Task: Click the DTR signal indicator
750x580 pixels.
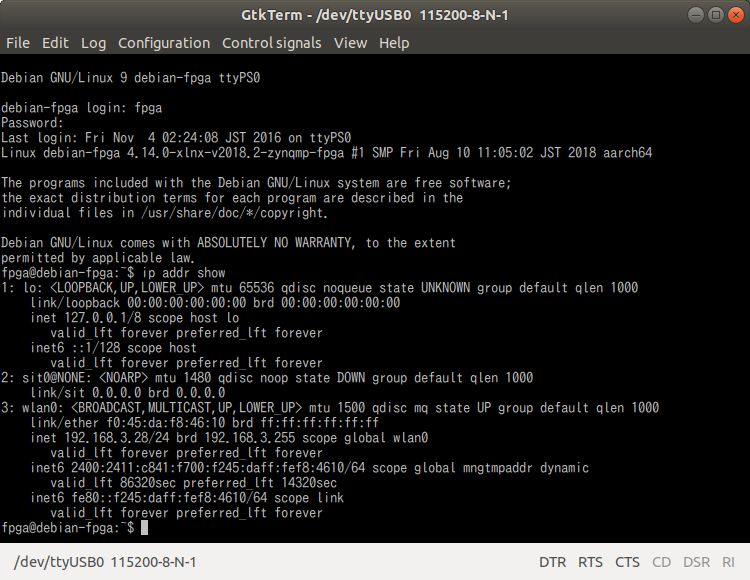Action: [x=552, y=562]
